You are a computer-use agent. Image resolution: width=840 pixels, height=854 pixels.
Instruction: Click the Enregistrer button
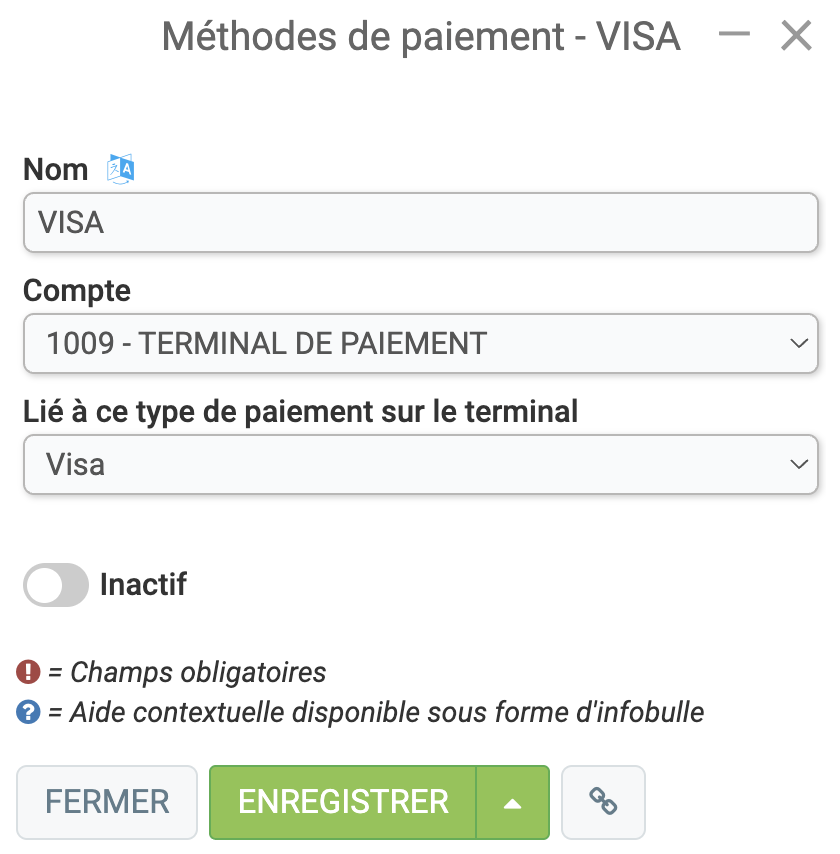click(343, 802)
